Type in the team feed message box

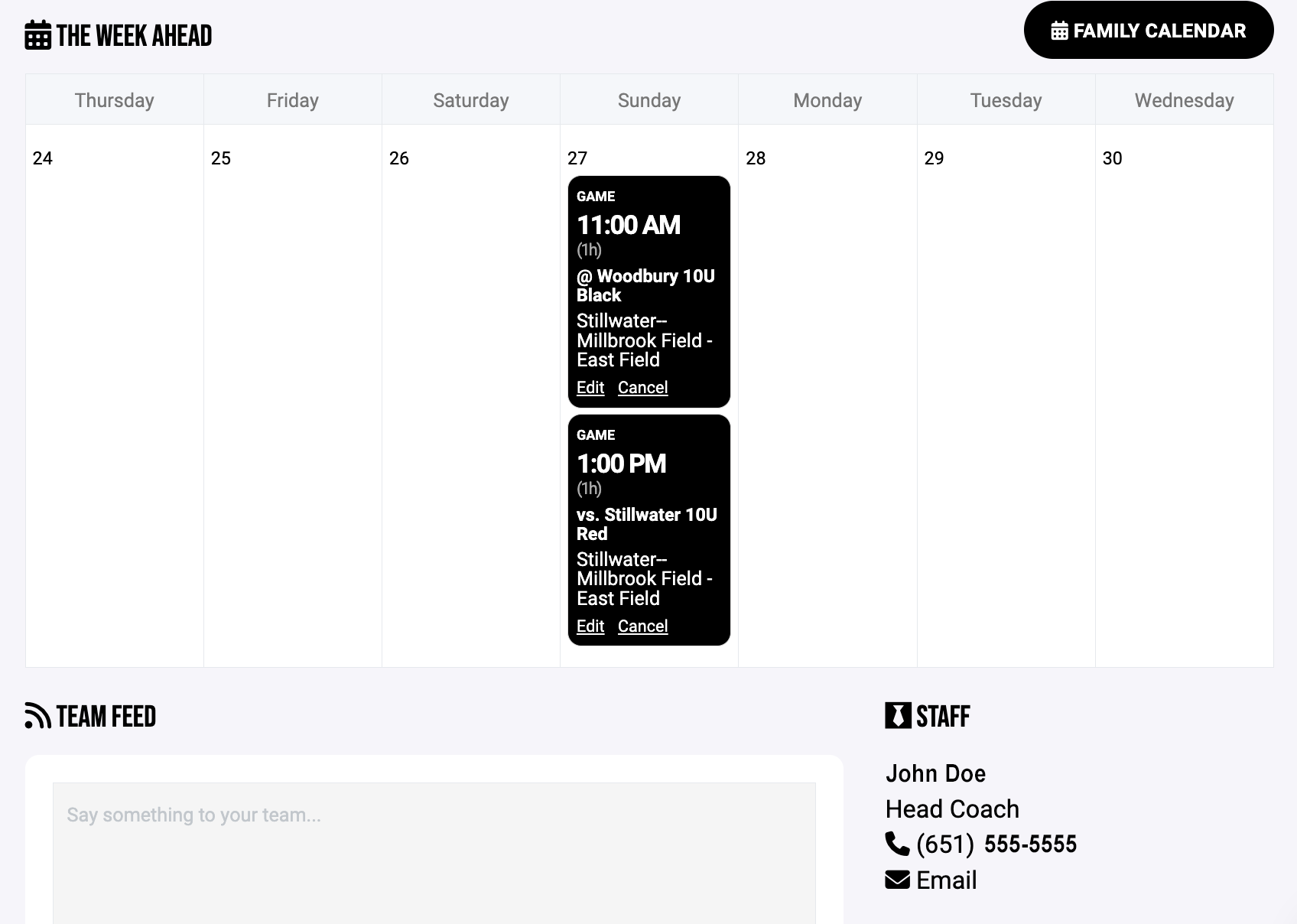(x=434, y=849)
